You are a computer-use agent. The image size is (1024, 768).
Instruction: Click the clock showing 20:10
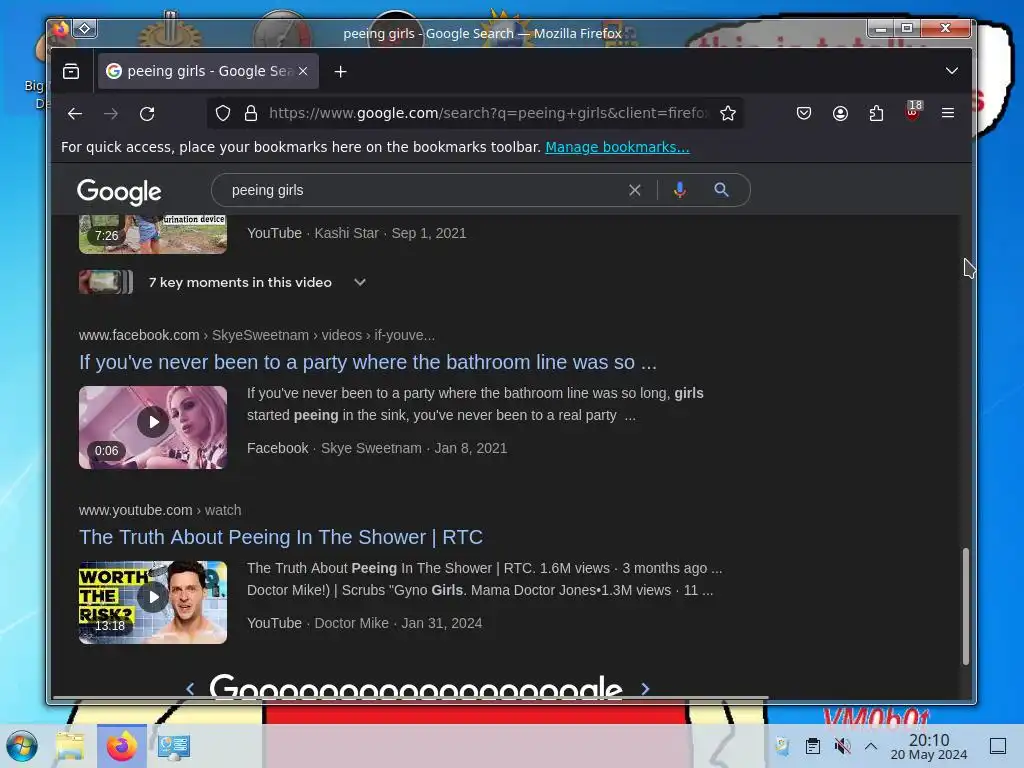click(929, 746)
